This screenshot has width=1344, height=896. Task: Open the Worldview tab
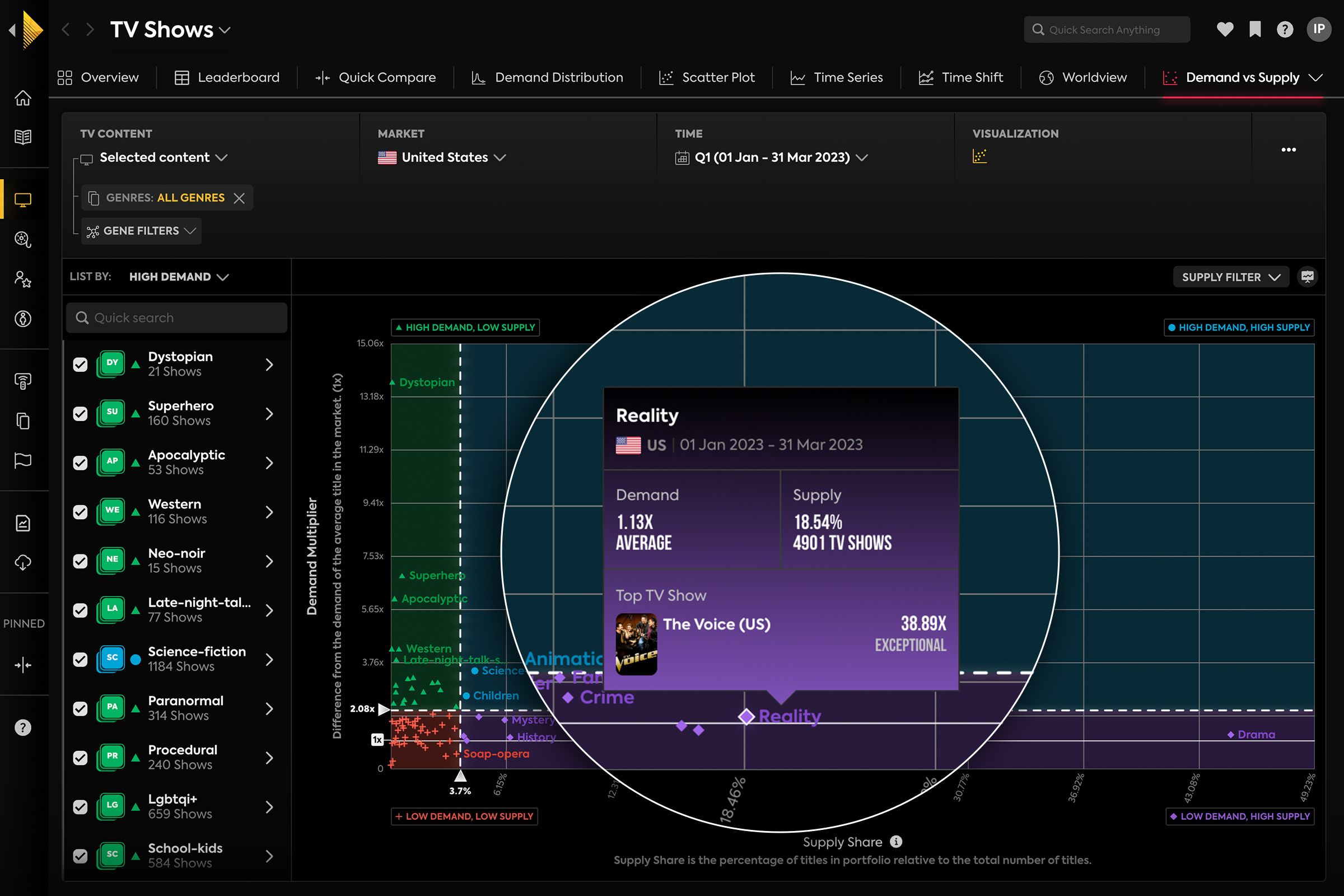(1083, 77)
